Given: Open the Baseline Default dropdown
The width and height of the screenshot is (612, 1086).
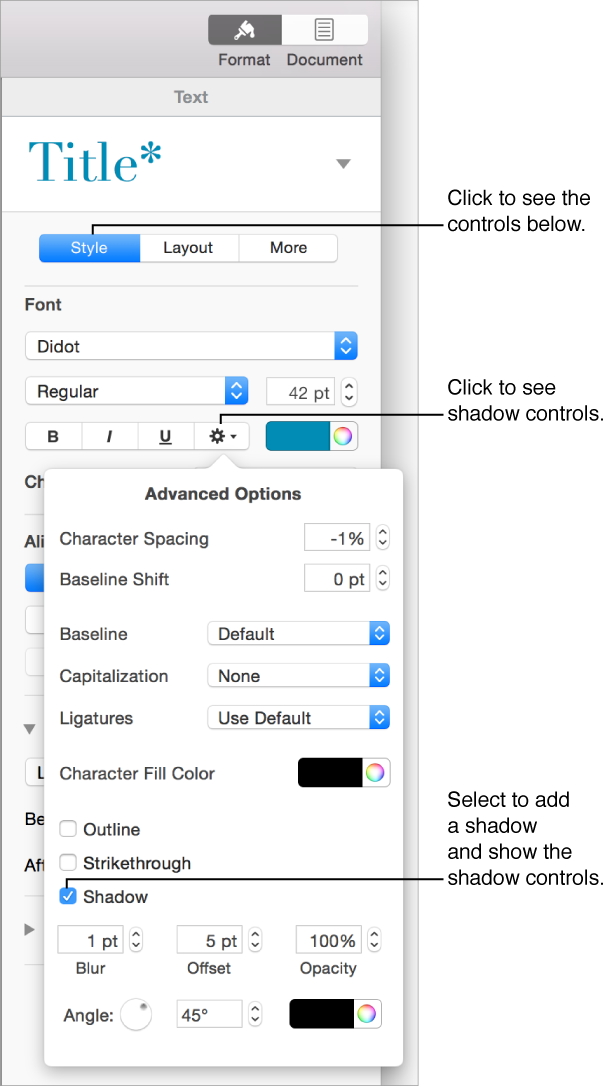Looking at the screenshot, I should click(298, 634).
